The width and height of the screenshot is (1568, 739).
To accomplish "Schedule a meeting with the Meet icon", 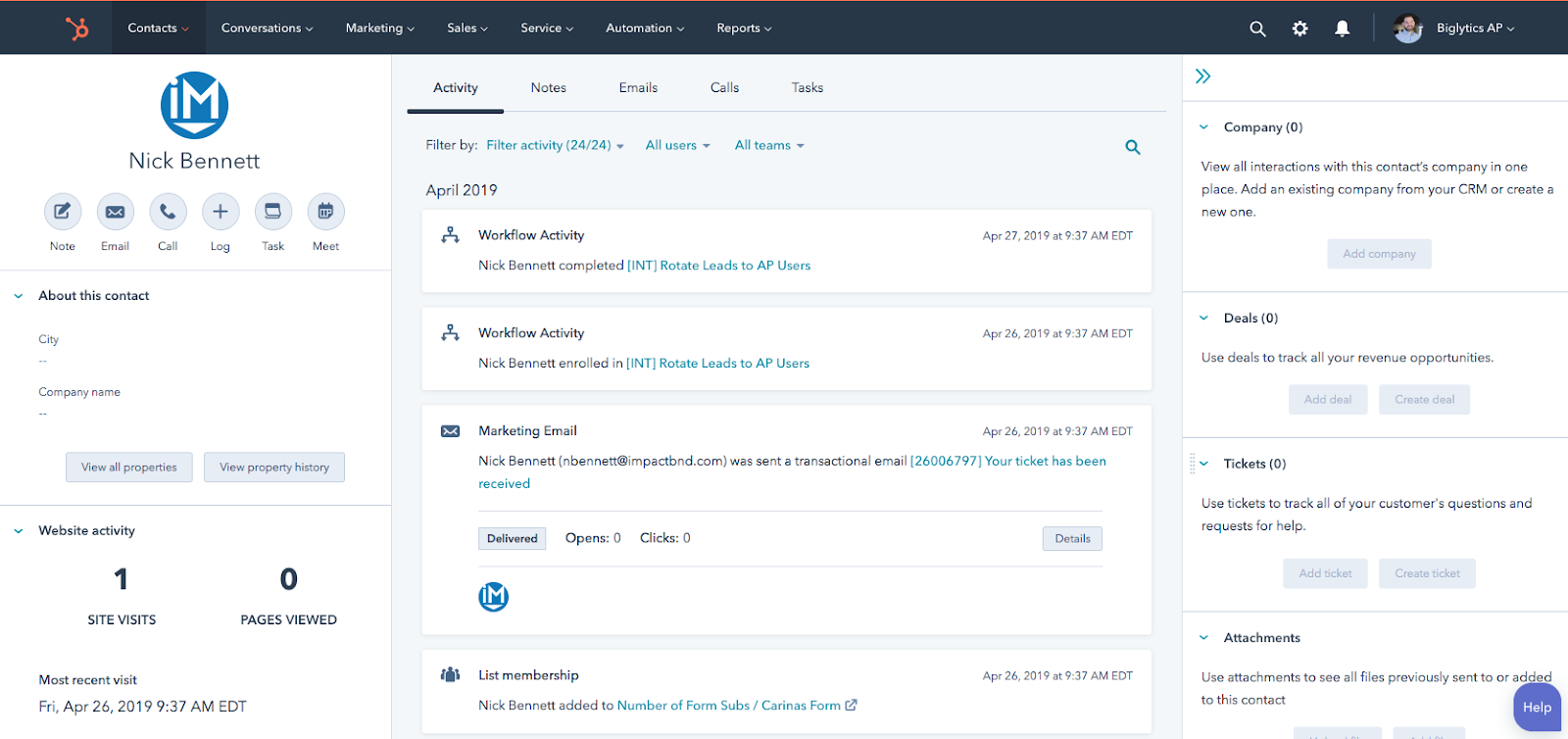I will click(x=326, y=211).
